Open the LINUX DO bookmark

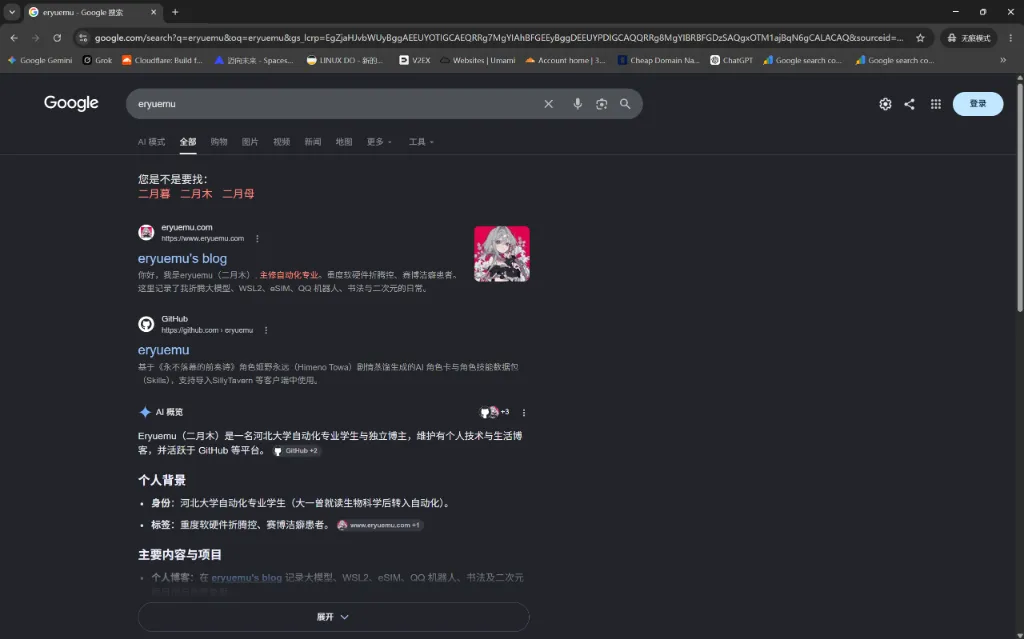click(x=344, y=60)
